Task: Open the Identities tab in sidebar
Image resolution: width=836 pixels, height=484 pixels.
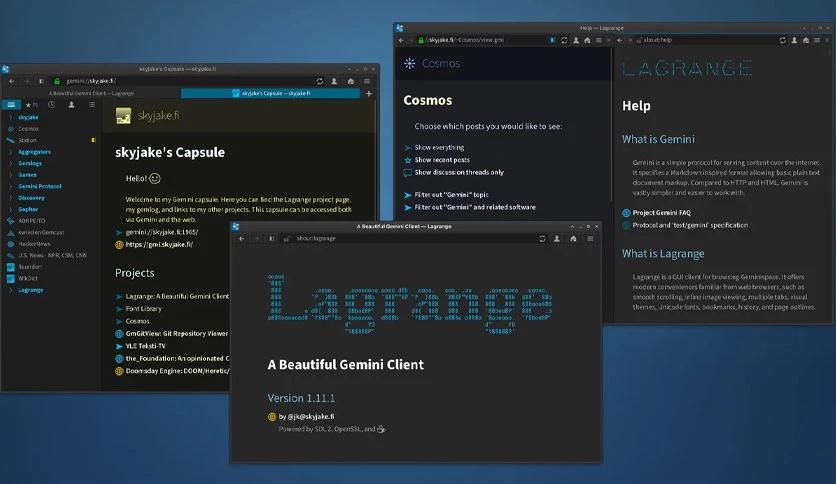Action: (71, 105)
